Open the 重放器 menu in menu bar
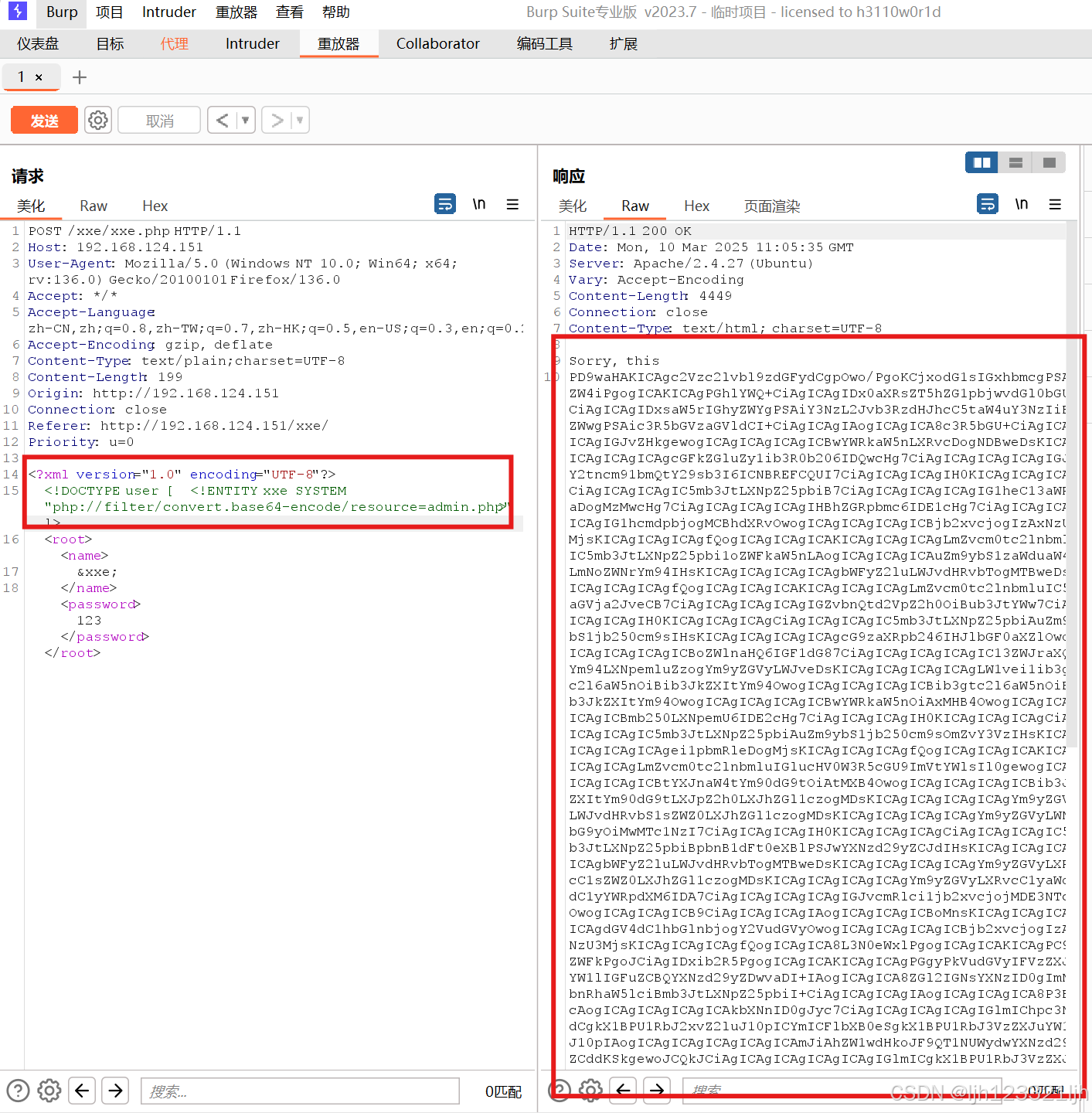1092x1113 pixels. point(236,12)
